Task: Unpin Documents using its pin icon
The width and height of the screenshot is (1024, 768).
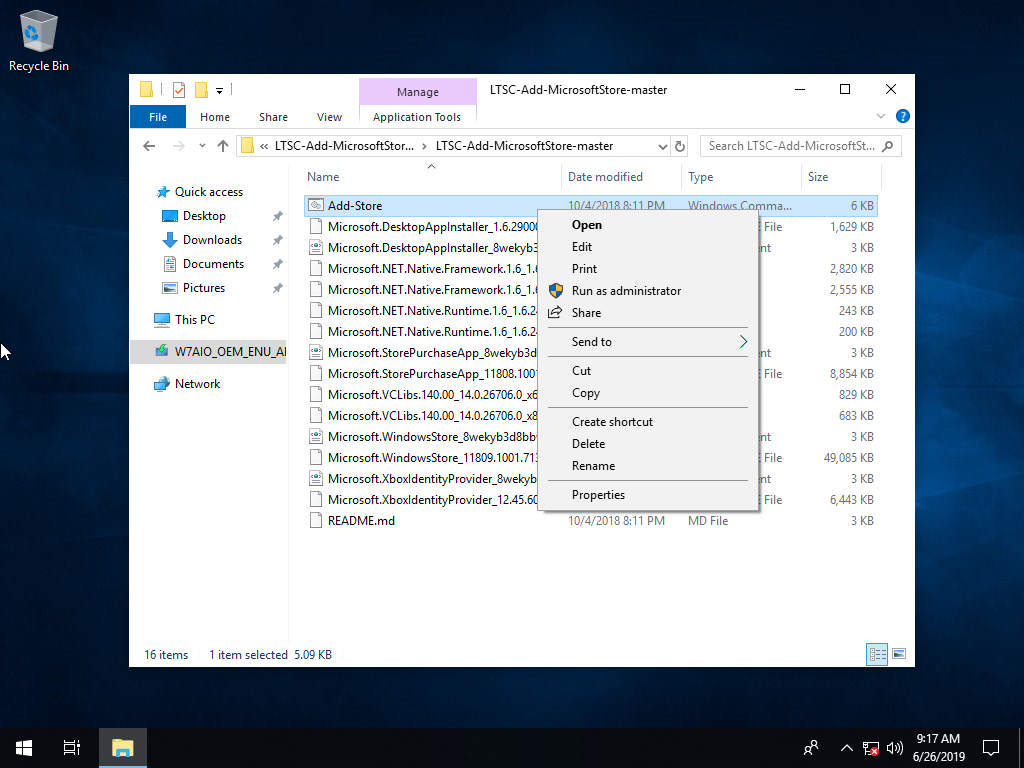Action: pyautogui.click(x=278, y=264)
